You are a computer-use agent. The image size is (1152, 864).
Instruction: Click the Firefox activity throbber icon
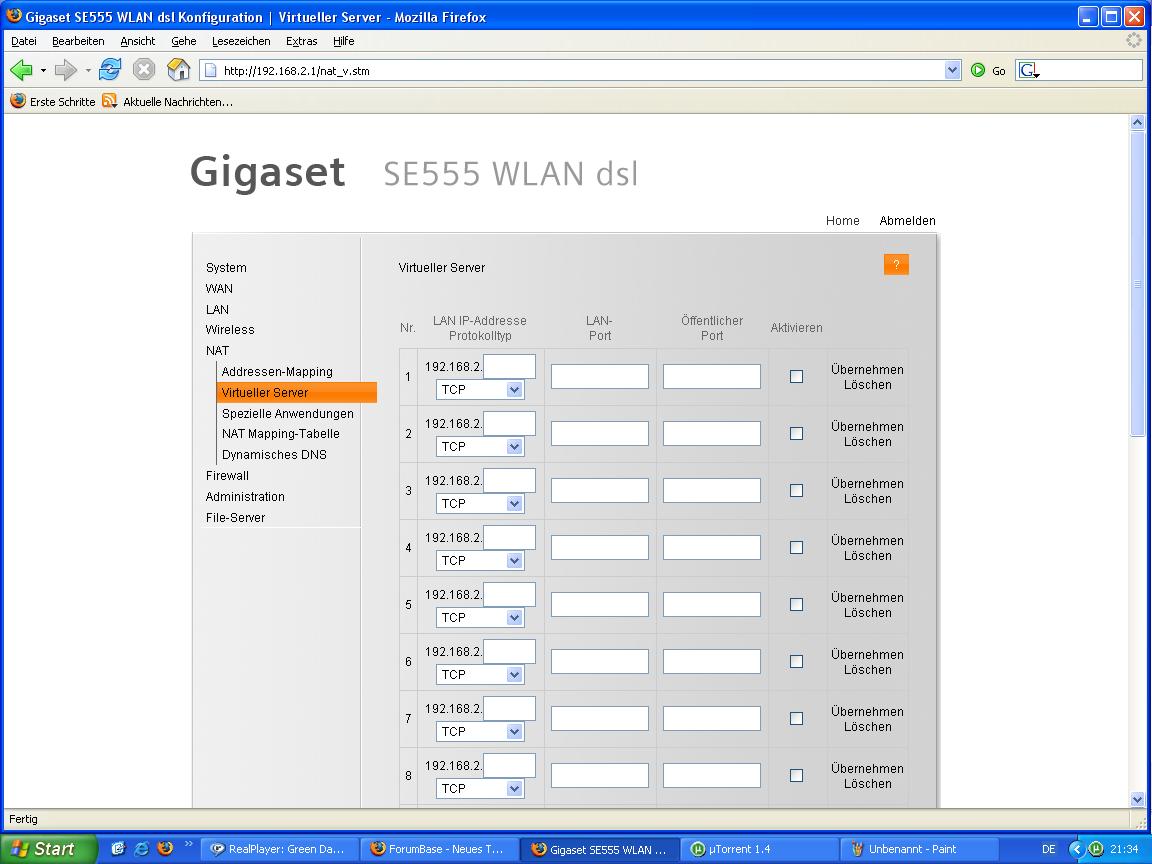tap(1134, 40)
